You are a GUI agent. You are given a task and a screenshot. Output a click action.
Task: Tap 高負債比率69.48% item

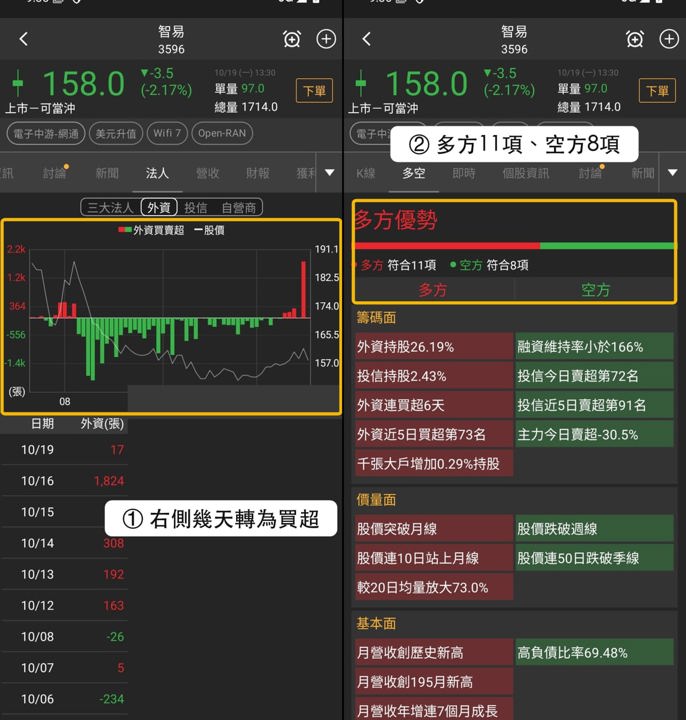pyautogui.click(x=594, y=652)
